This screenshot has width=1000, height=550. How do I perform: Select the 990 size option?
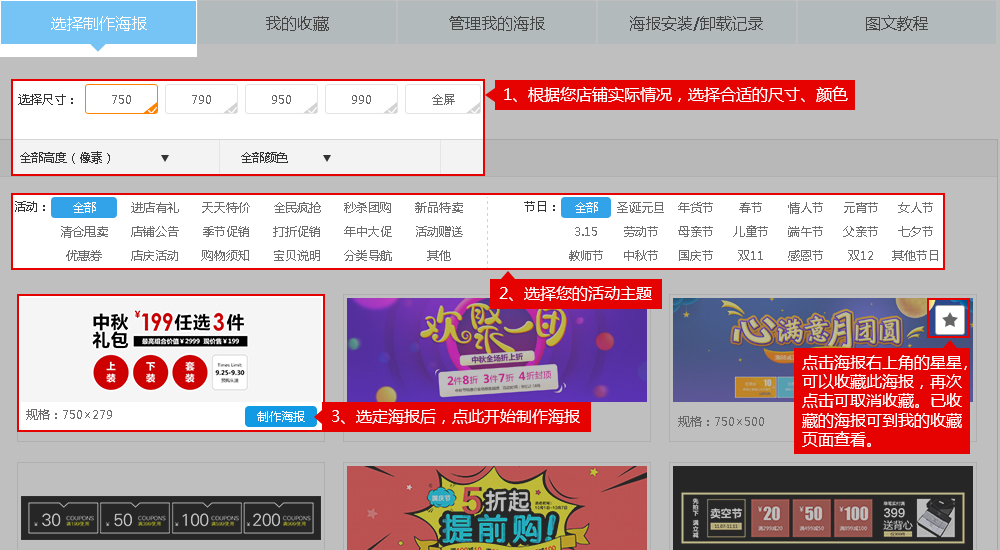coord(362,100)
